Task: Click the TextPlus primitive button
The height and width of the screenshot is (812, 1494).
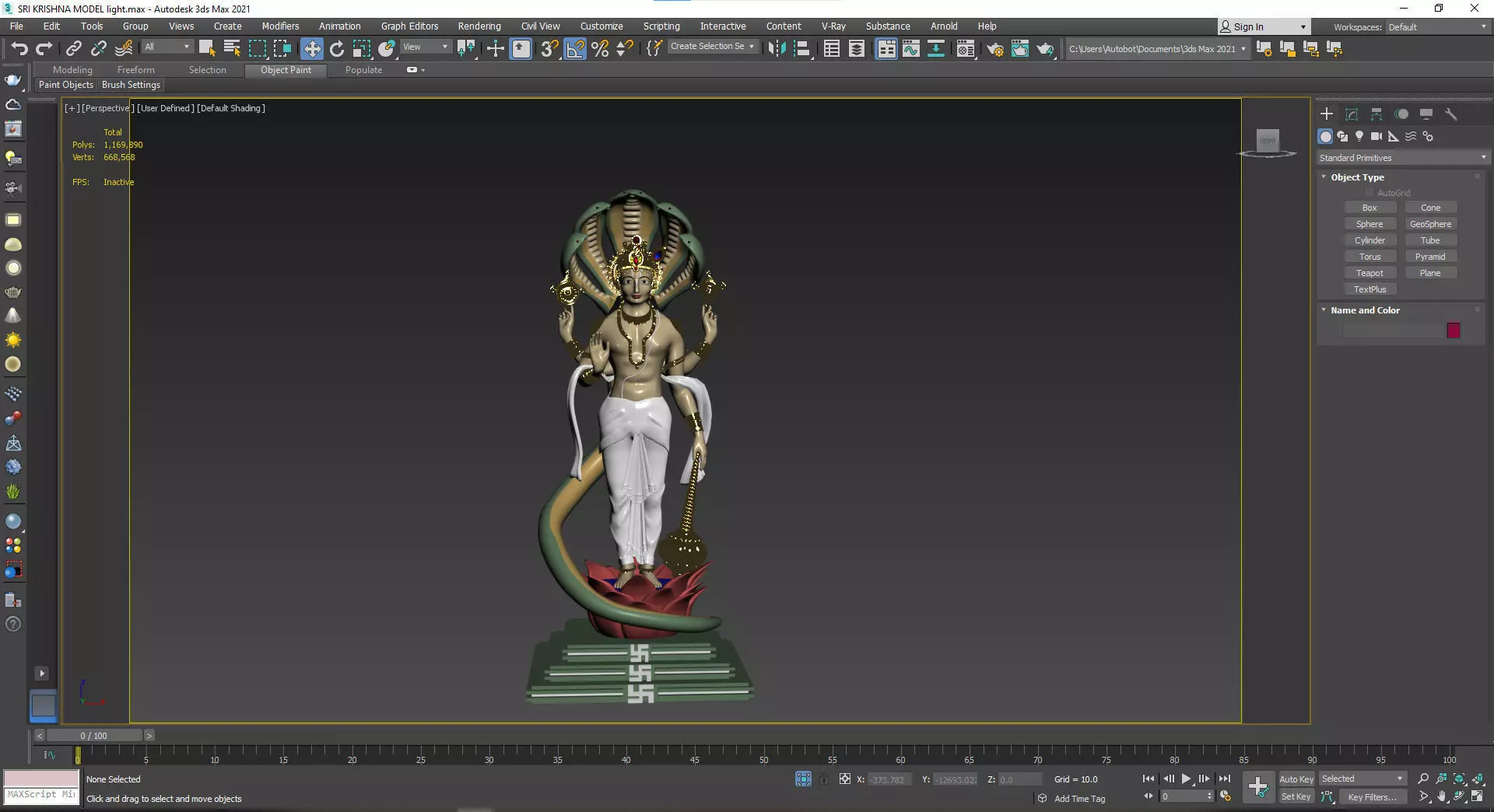Action: [x=1369, y=289]
